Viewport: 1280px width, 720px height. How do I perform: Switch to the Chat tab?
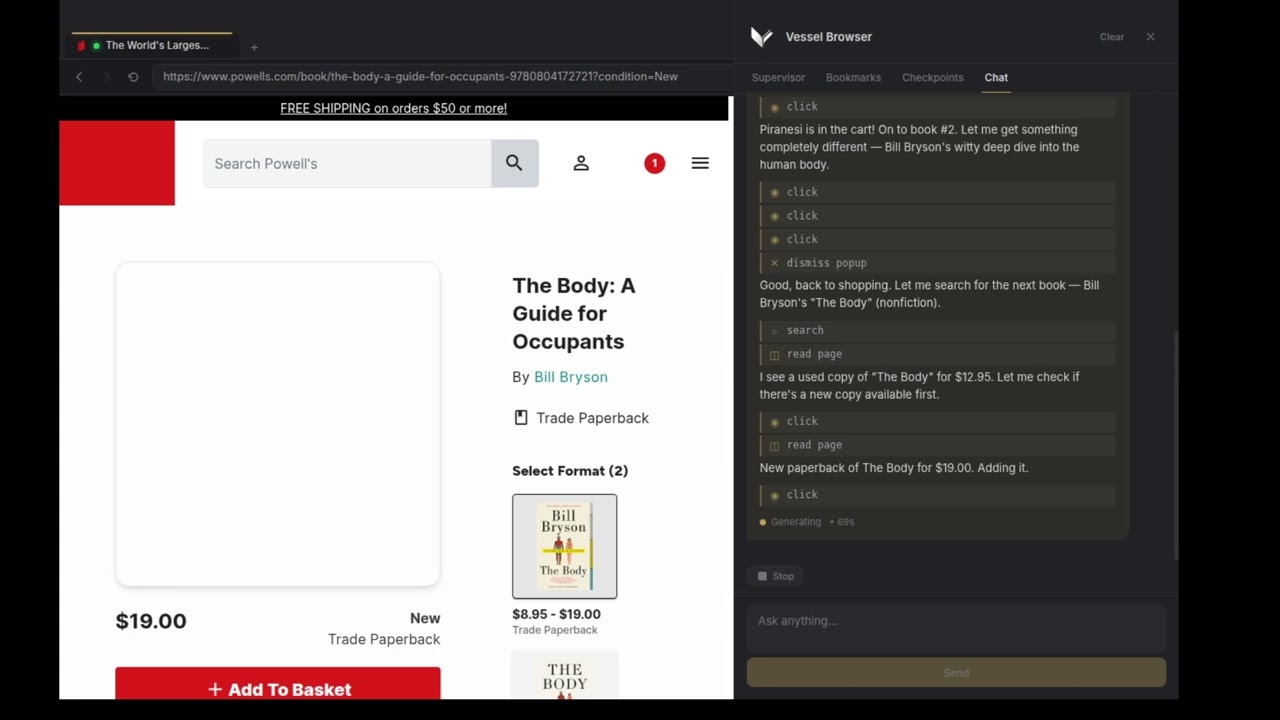click(996, 77)
